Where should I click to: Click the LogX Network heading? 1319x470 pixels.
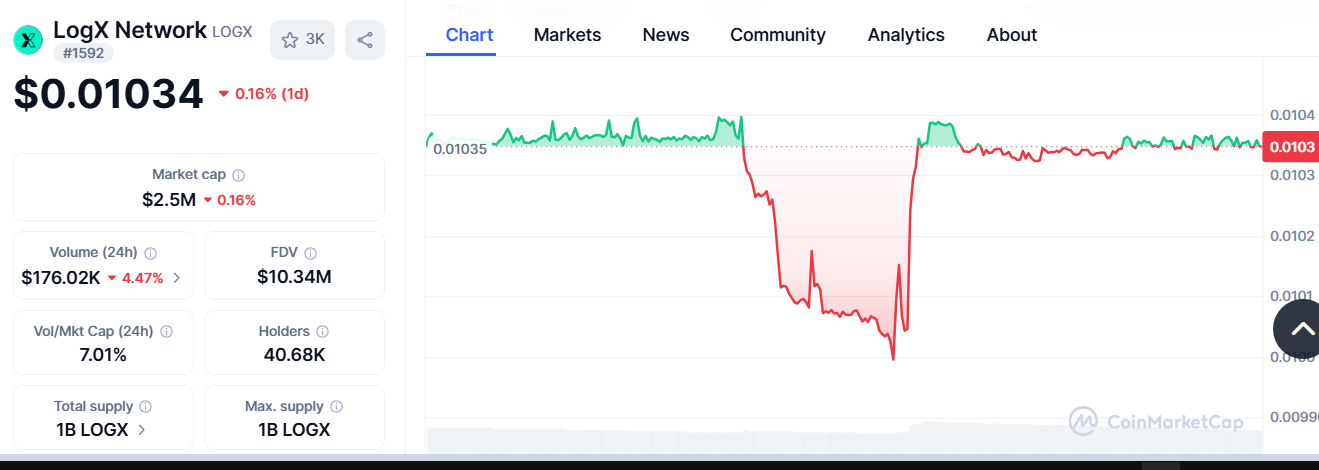130,30
